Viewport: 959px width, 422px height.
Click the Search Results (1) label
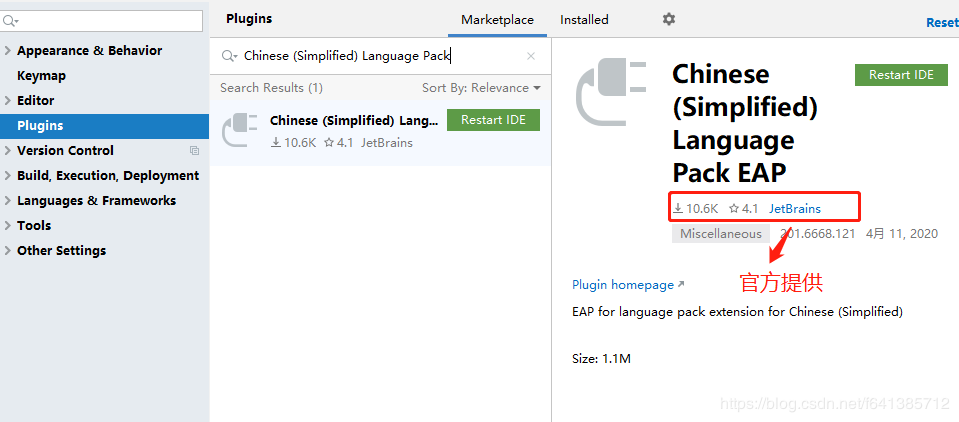272,88
